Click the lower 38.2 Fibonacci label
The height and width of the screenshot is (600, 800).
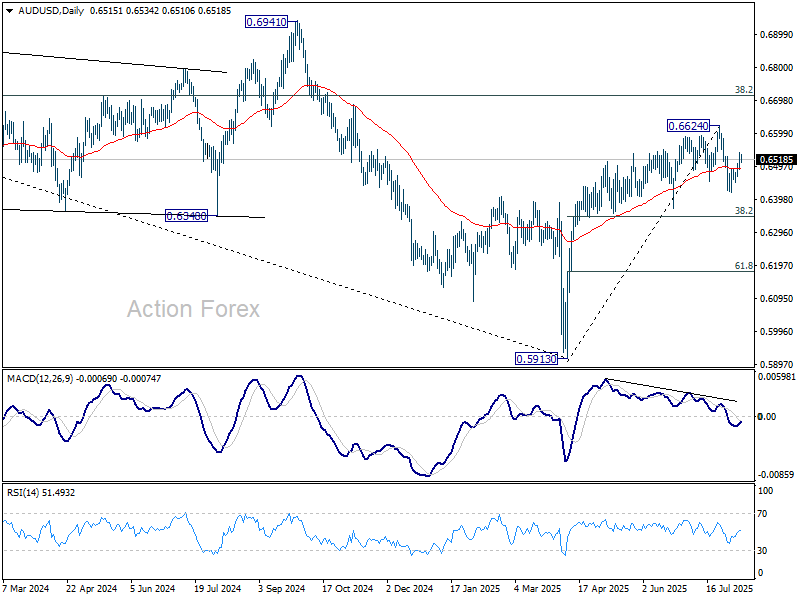[x=743, y=211]
